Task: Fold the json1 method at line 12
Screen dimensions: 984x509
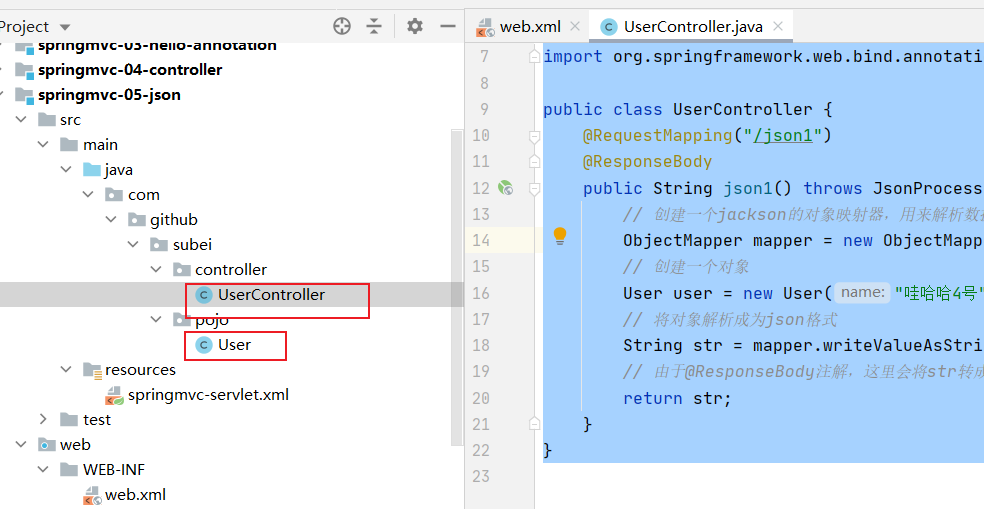Action: point(535,188)
